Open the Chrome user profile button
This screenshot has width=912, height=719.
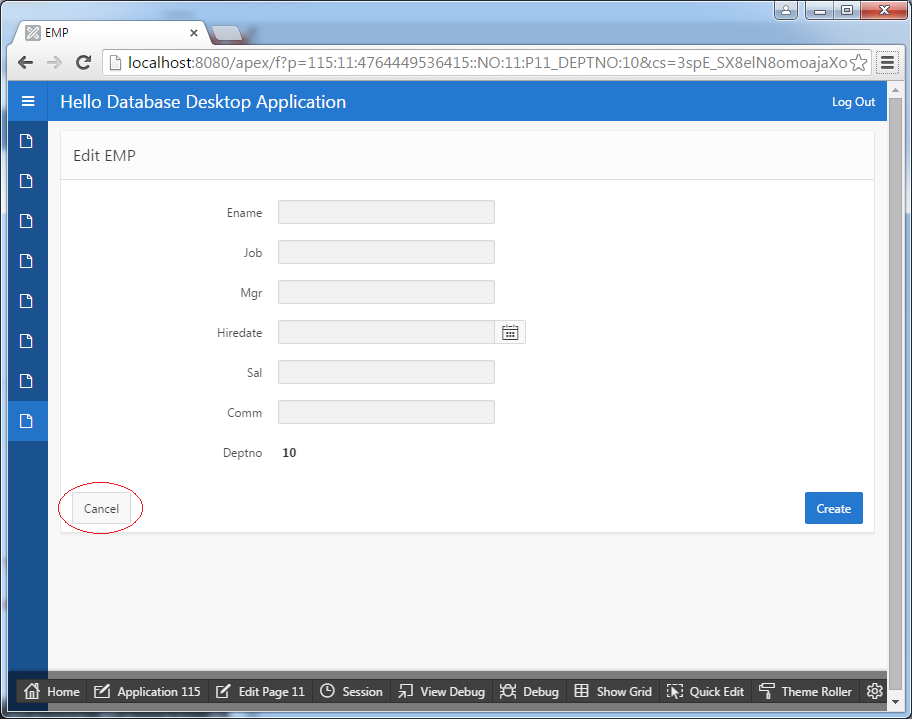pos(786,10)
